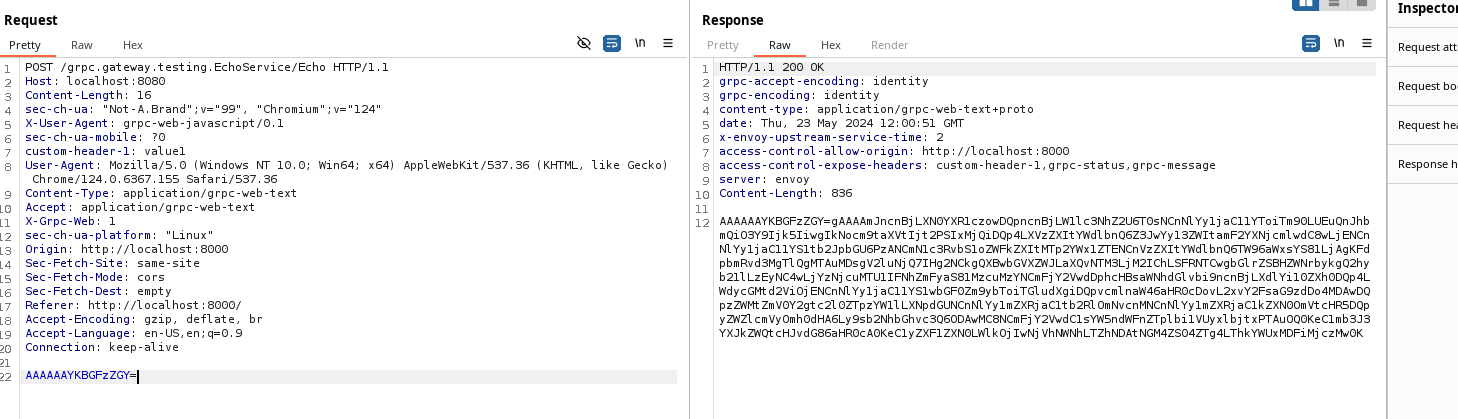This screenshot has height=419, width=1458.
Task: Expand Response headers section in Inspector
Action: coord(1423,164)
